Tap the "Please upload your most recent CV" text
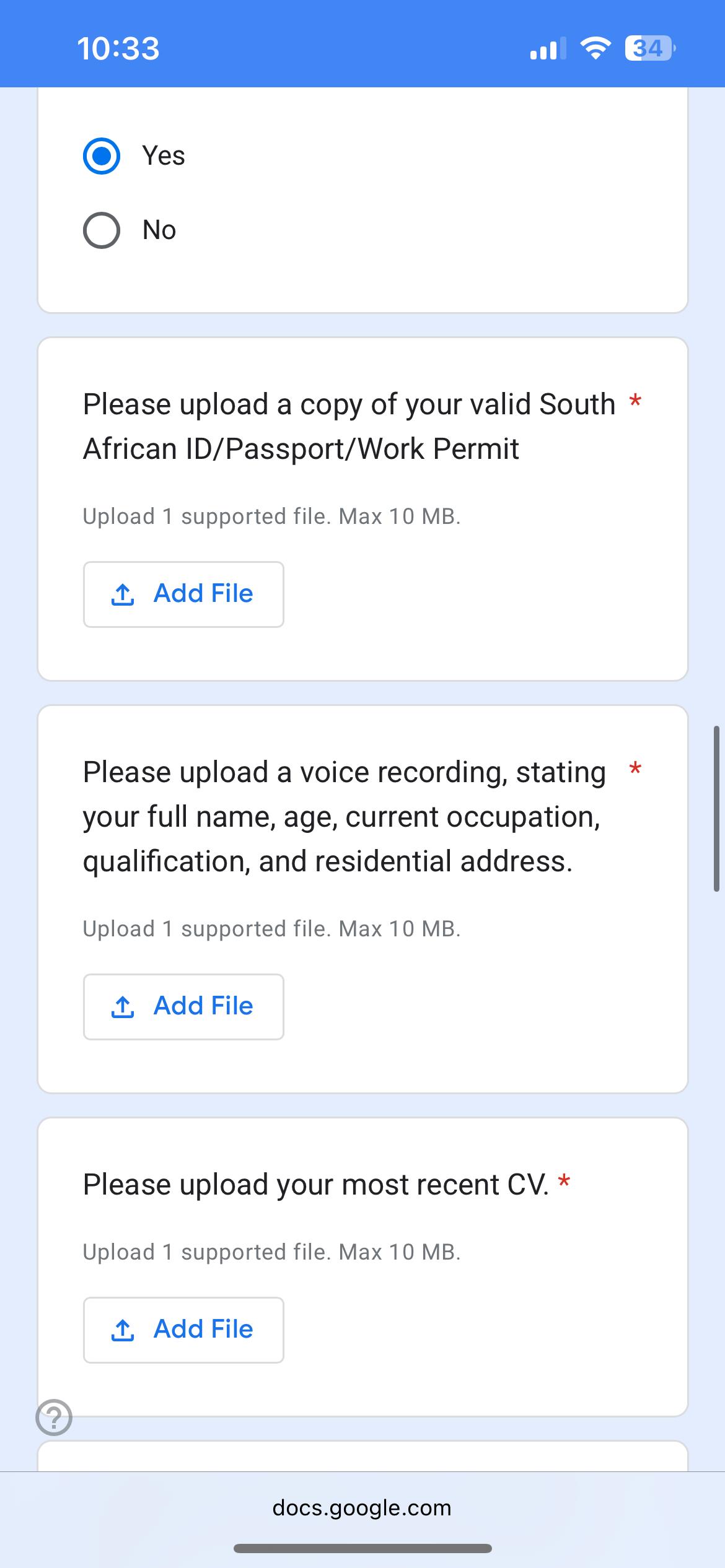The width and height of the screenshot is (725, 1568). [316, 1185]
